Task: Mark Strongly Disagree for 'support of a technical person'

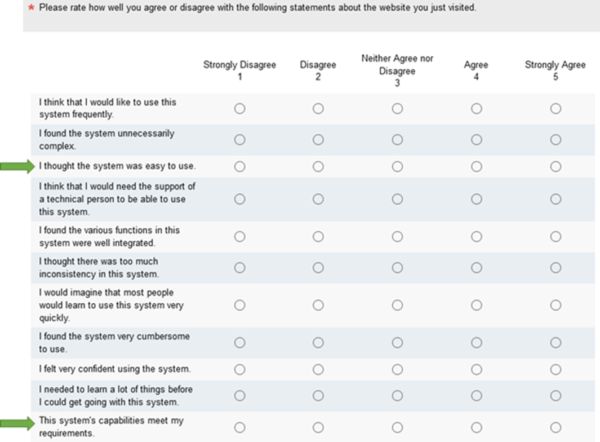Action: point(240,199)
